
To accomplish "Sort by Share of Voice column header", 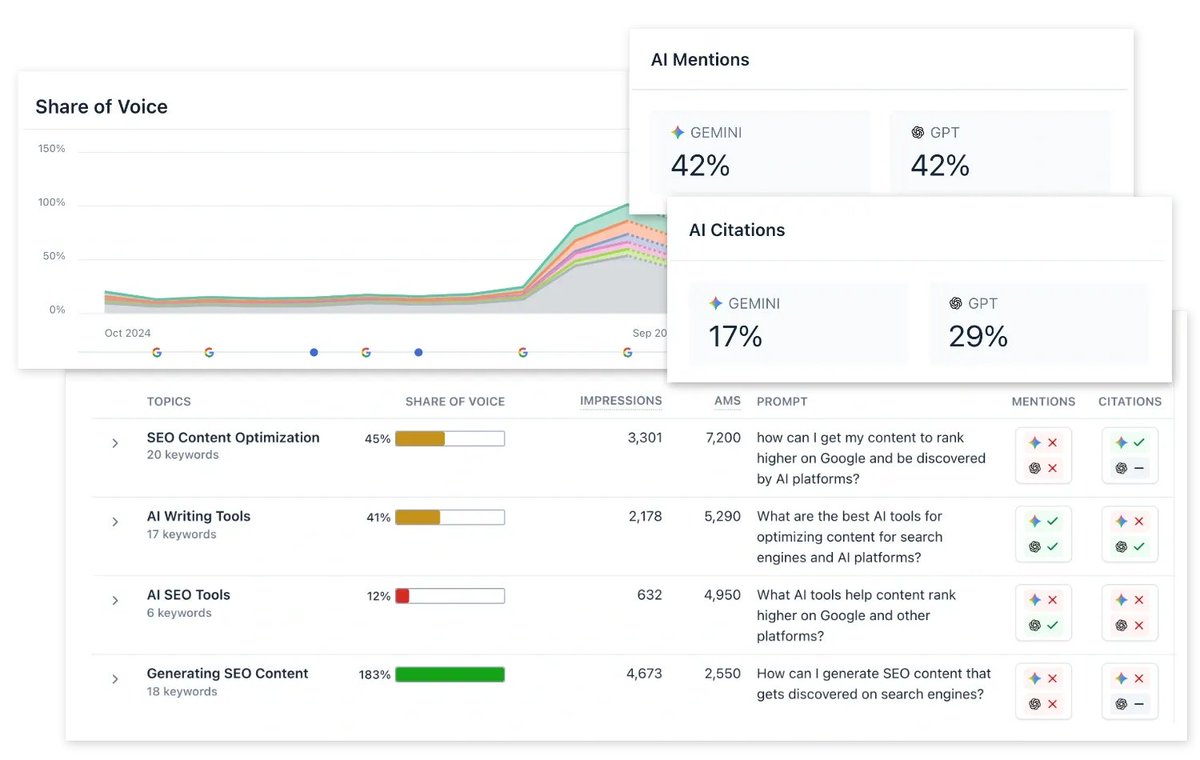I will tap(455, 402).
